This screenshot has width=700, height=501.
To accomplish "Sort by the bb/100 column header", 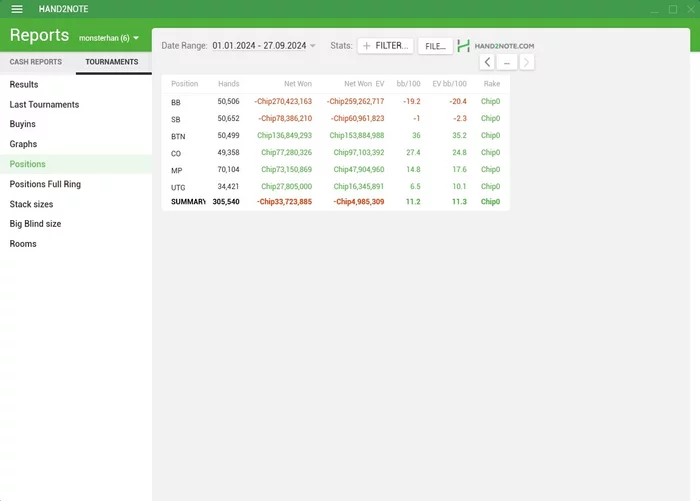I will pos(408,84).
